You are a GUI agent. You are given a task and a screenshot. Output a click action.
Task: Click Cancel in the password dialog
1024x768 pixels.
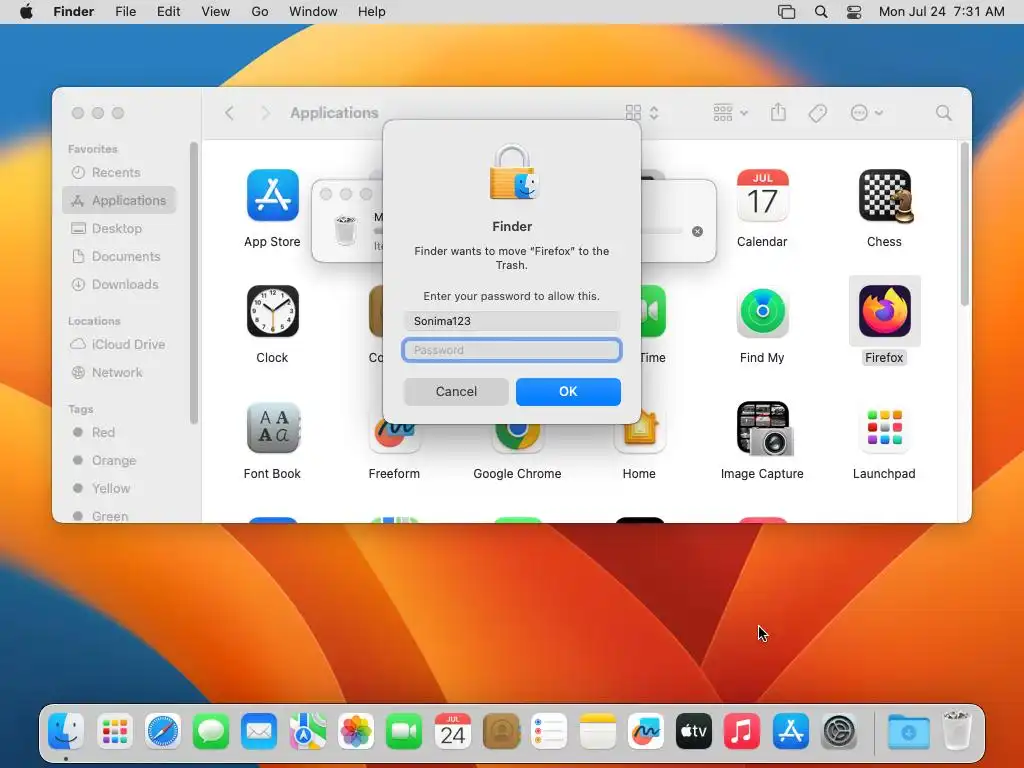point(456,391)
